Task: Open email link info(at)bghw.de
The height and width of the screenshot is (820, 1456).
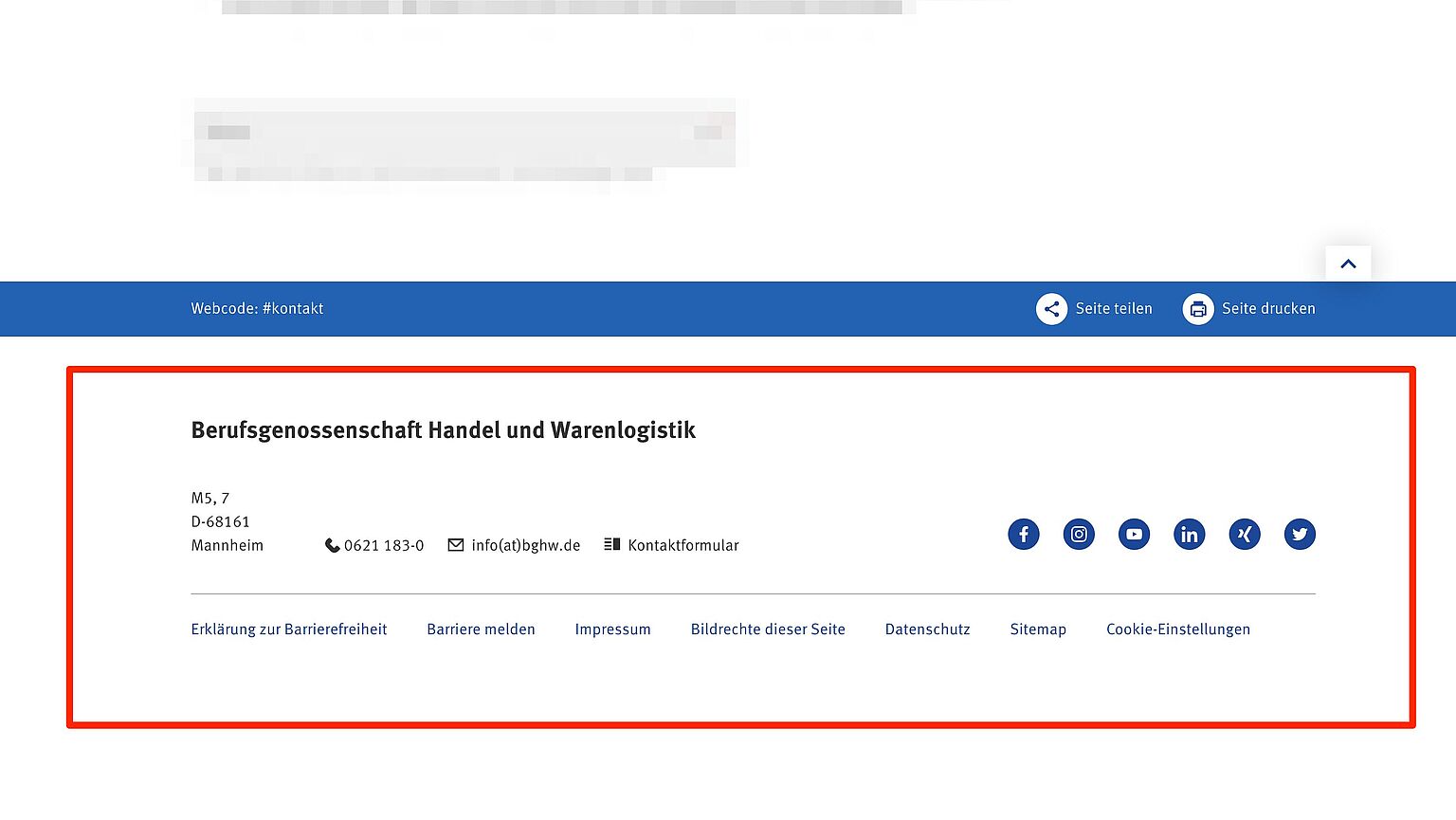Action: coord(526,545)
